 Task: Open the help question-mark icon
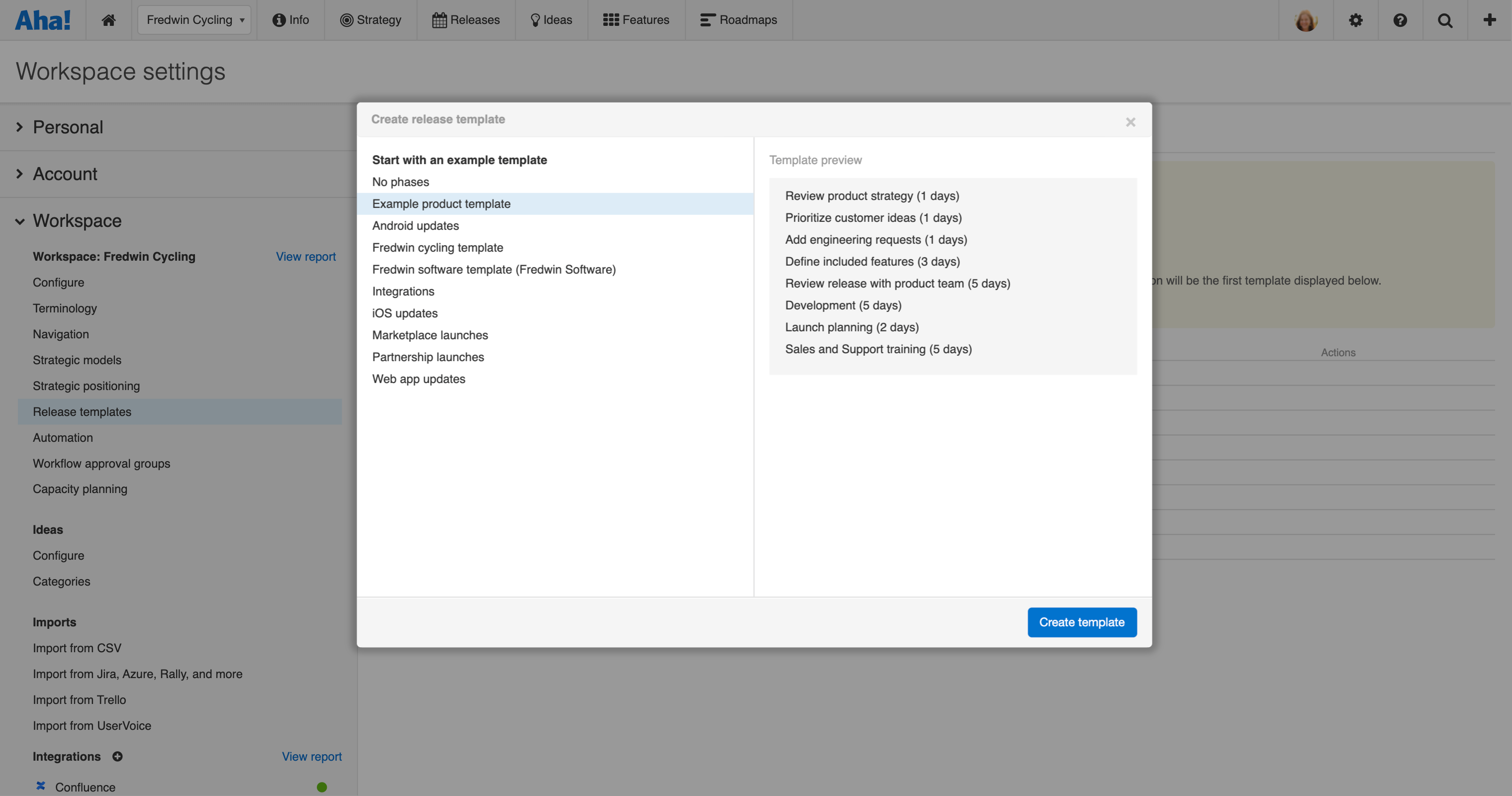[1401, 19]
